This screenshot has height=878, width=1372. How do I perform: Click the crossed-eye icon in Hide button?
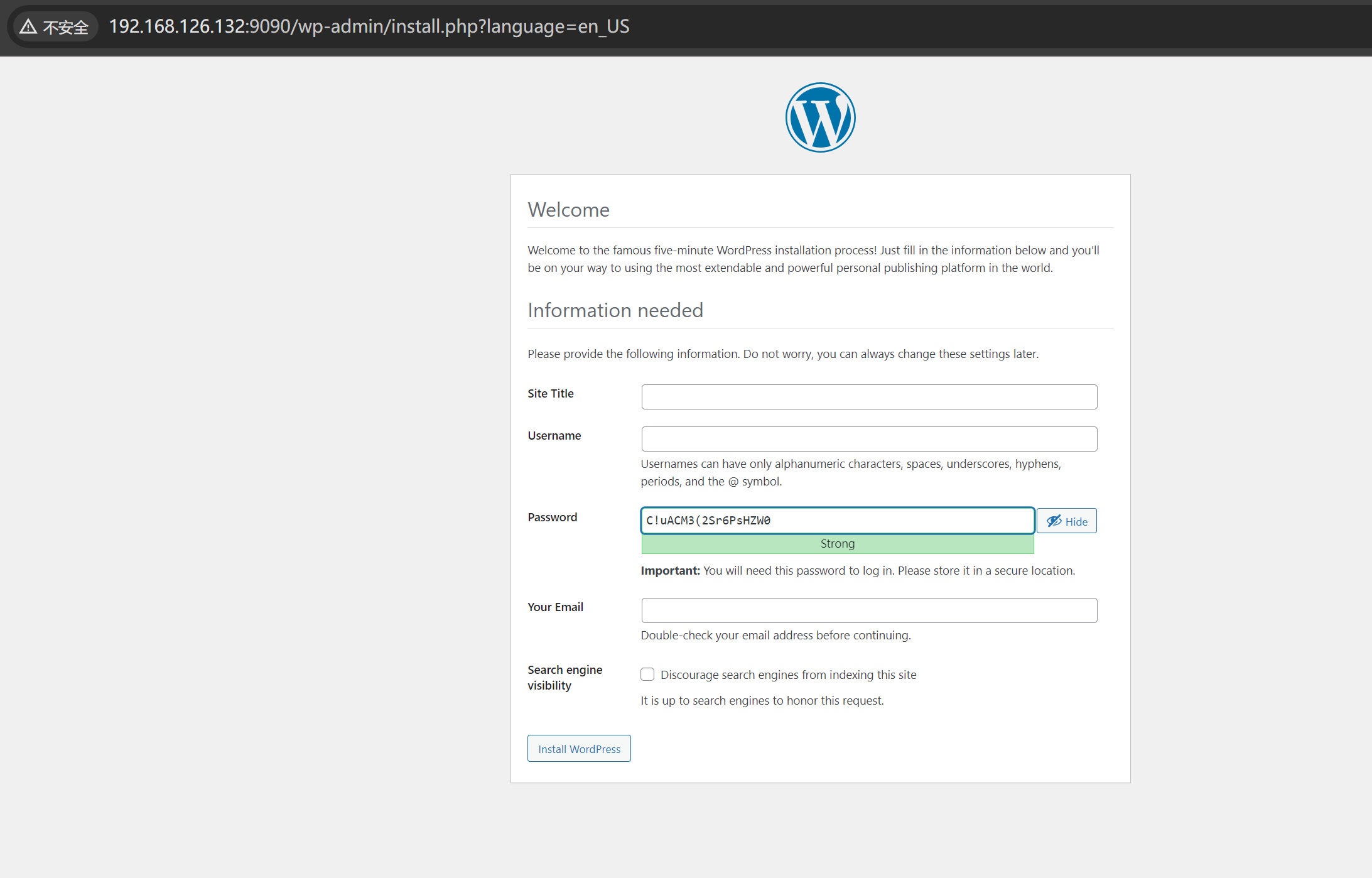click(1054, 521)
